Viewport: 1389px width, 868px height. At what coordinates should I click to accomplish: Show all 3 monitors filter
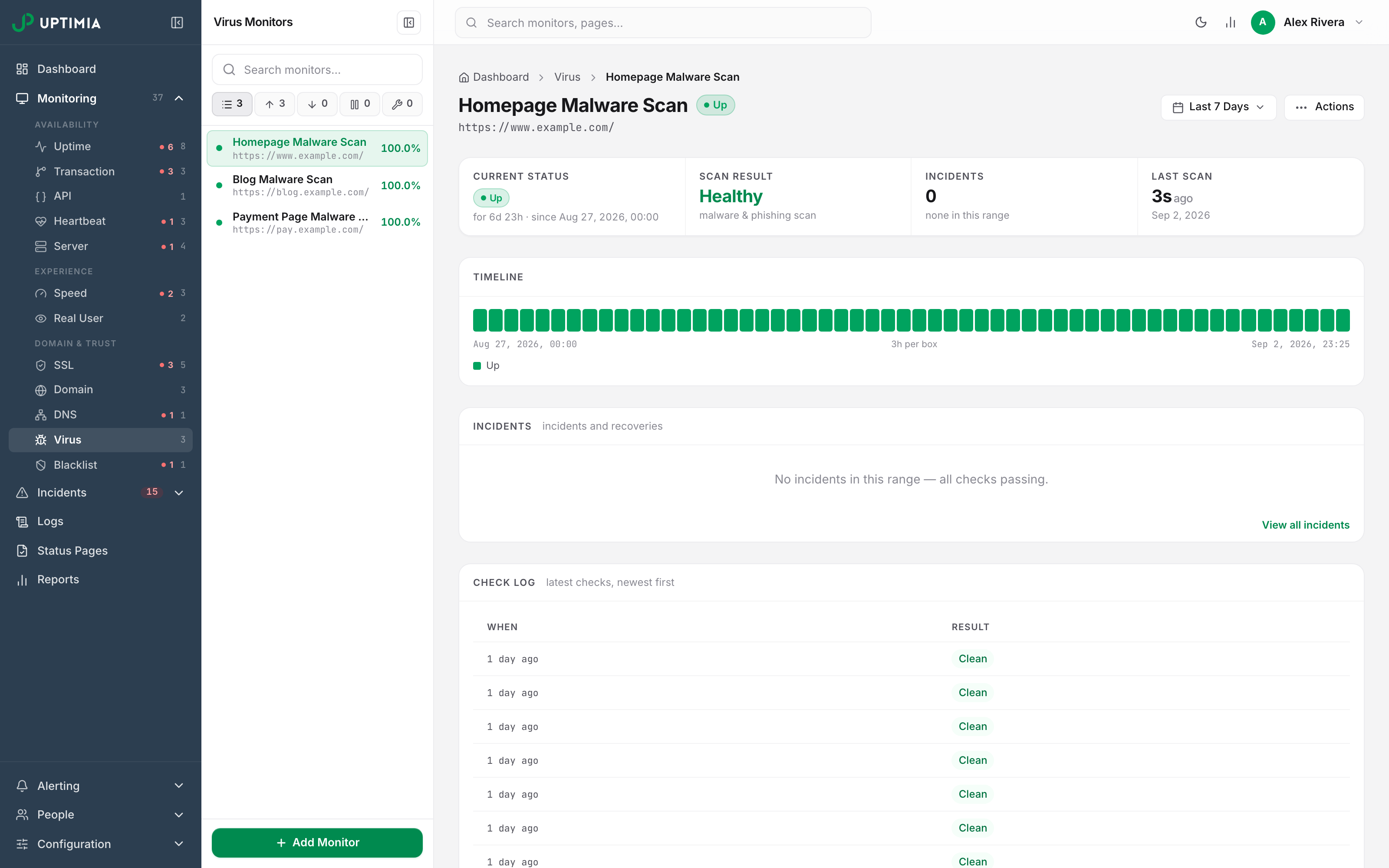(232, 104)
